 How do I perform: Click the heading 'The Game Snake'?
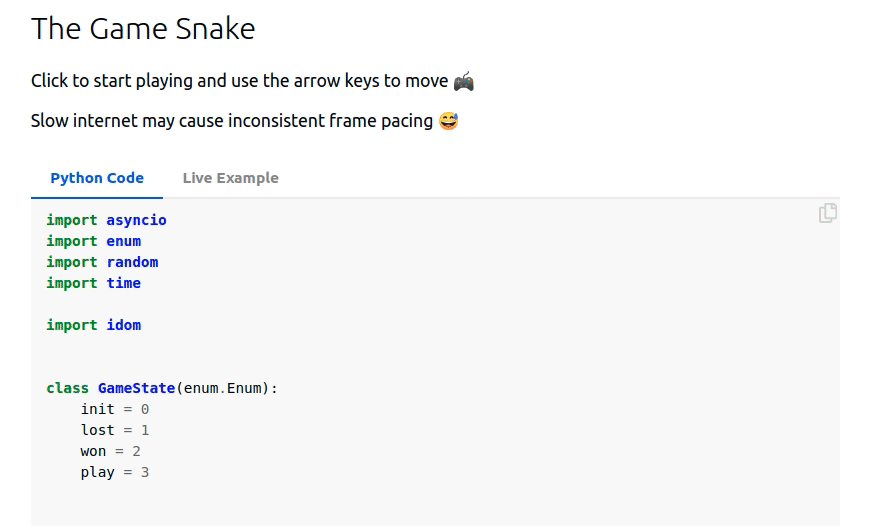[x=143, y=29]
